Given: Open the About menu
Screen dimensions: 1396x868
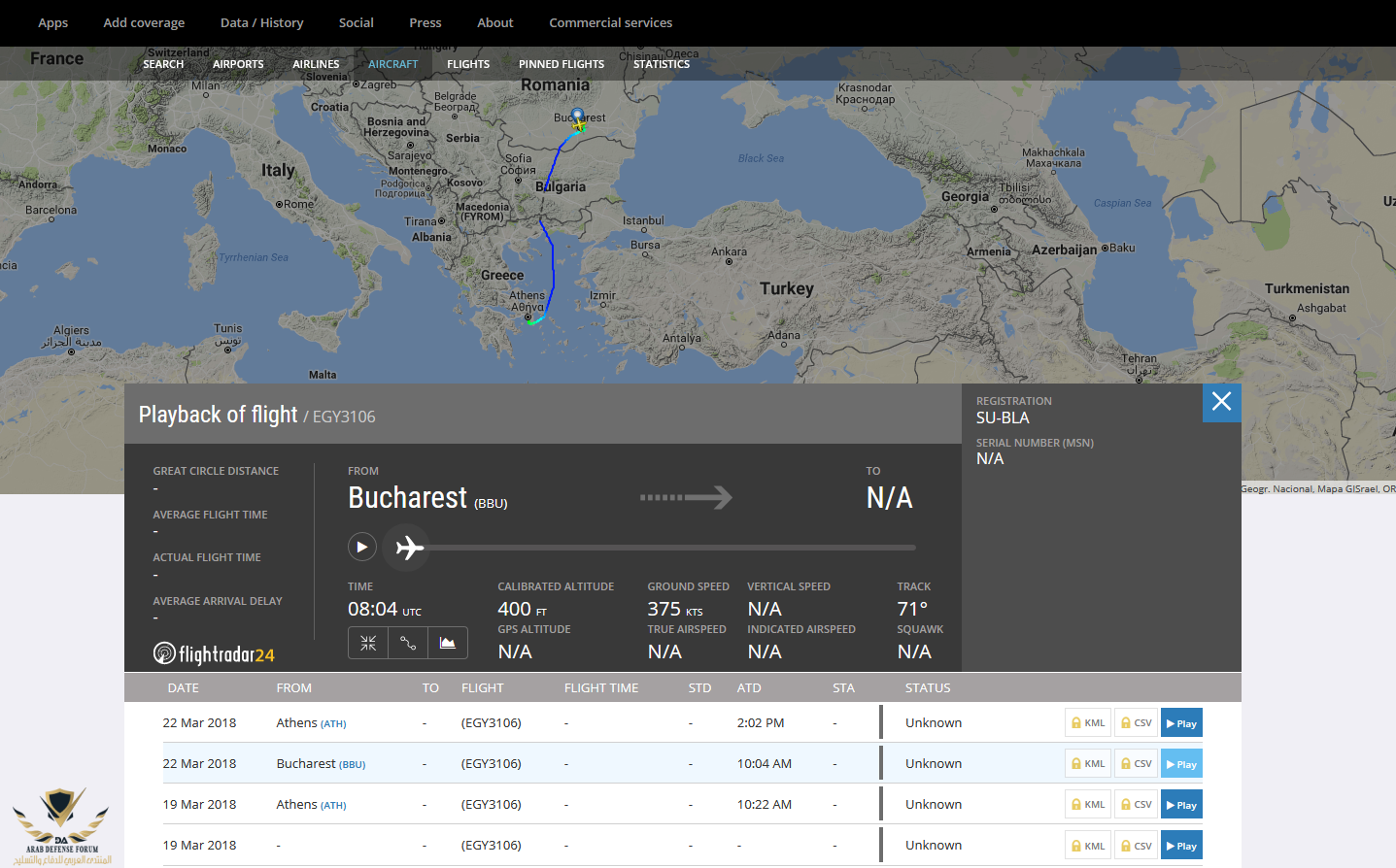Looking at the screenshot, I should [494, 22].
